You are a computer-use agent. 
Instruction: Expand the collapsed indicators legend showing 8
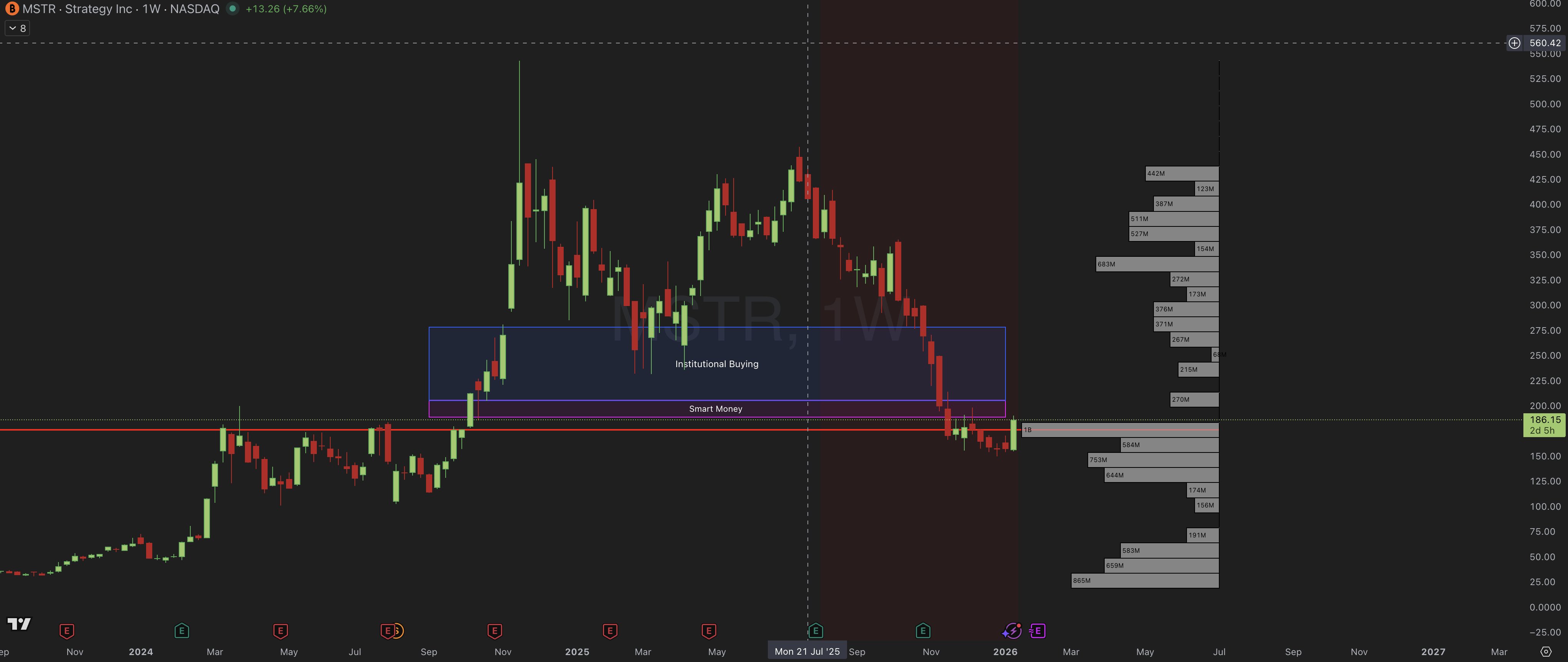(x=17, y=28)
